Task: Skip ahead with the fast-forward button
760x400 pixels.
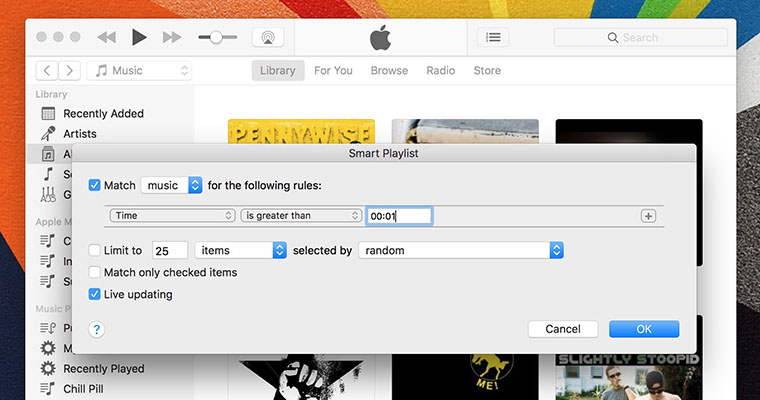Action: (172, 37)
